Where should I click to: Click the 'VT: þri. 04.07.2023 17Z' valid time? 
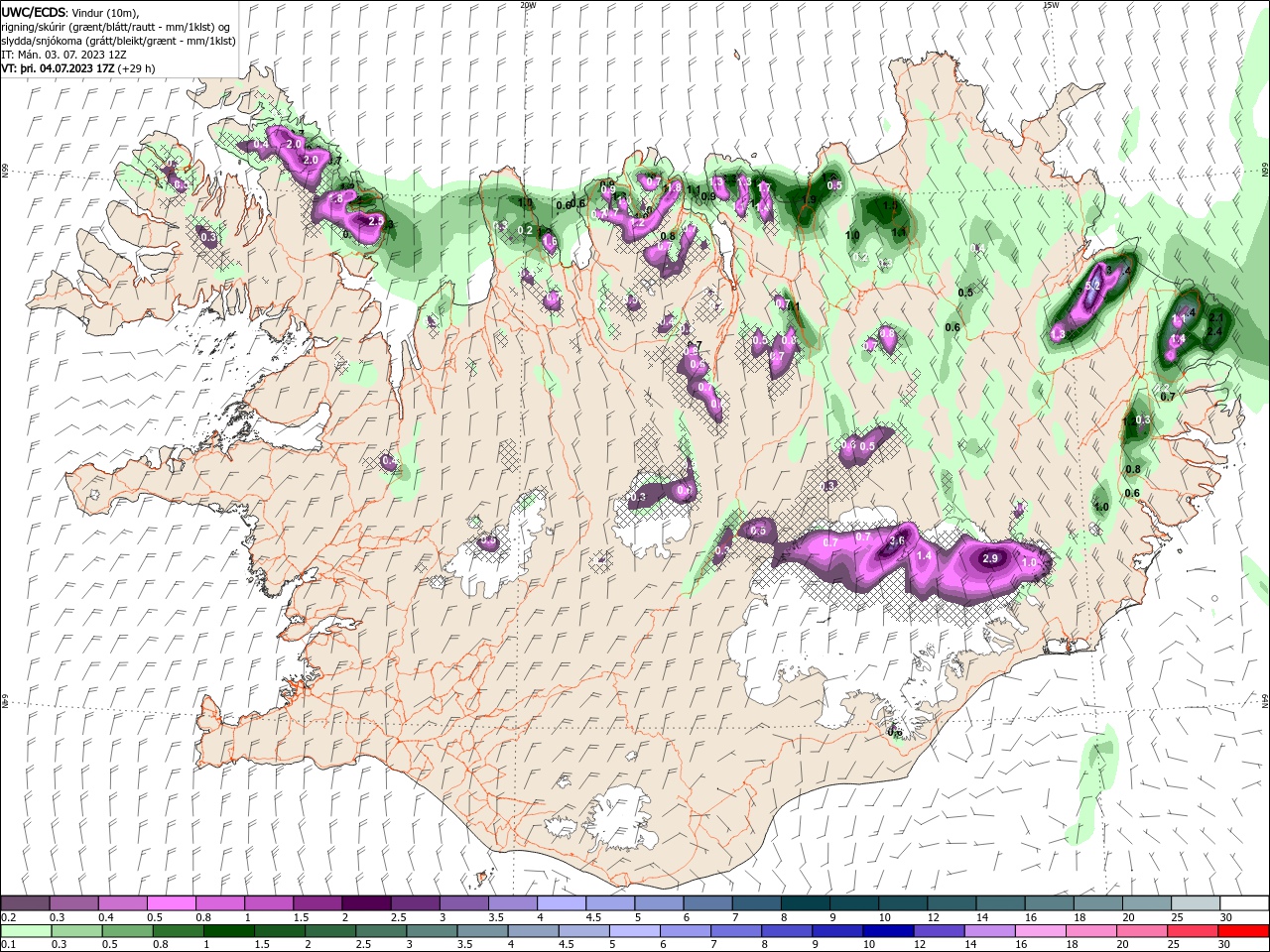[x=58, y=68]
